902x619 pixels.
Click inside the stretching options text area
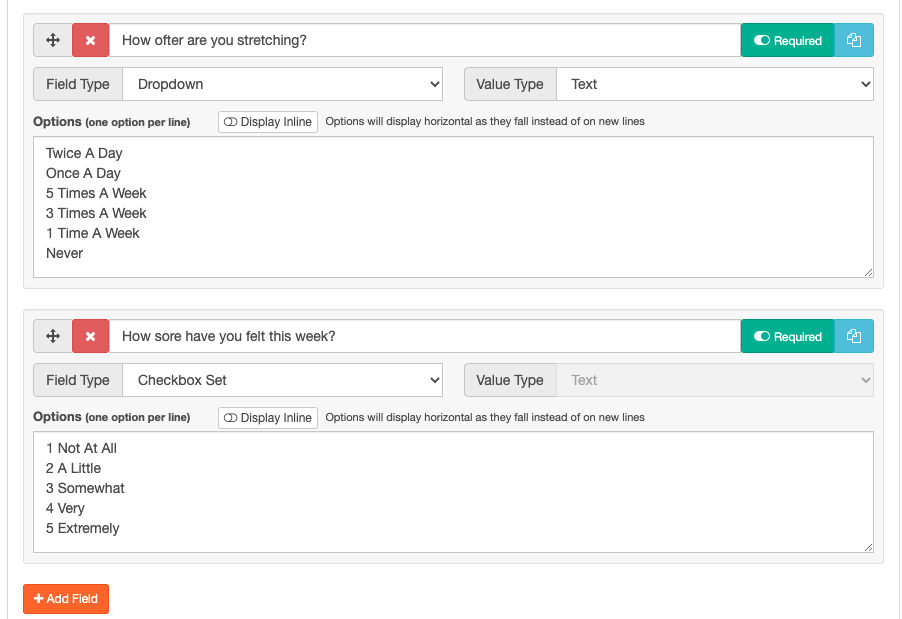click(452, 207)
